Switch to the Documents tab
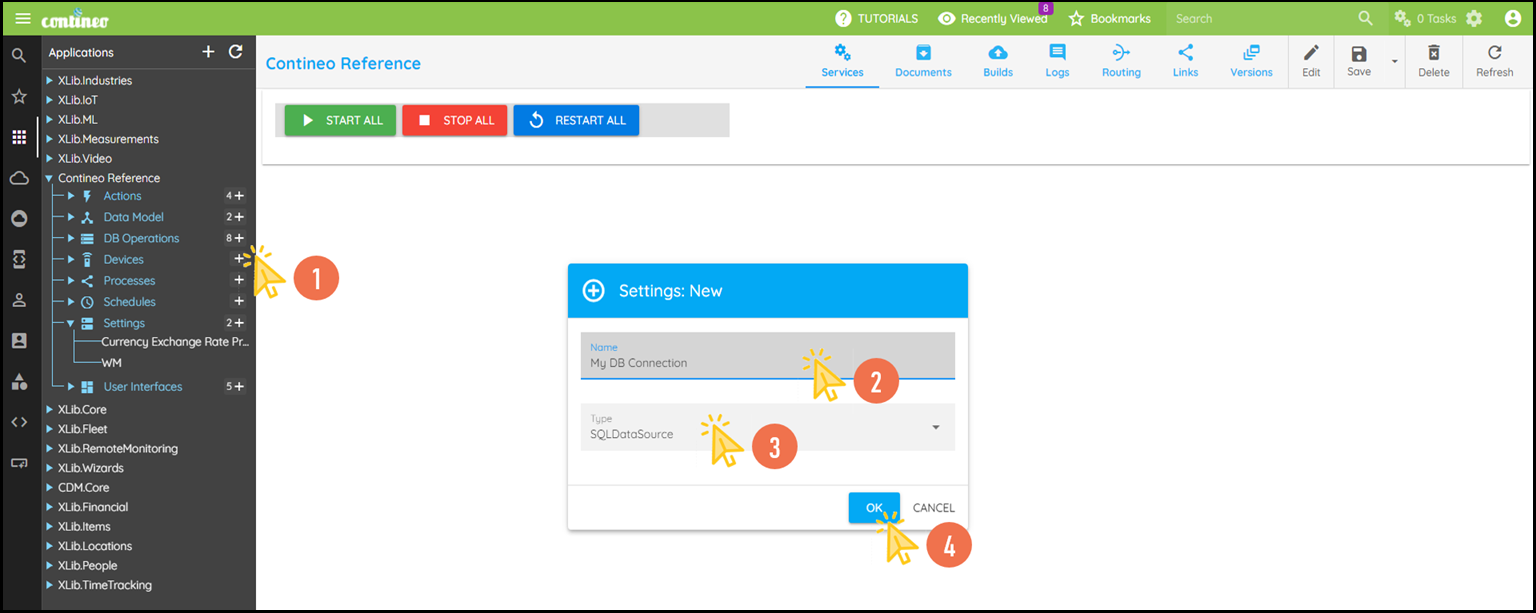 (x=923, y=61)
